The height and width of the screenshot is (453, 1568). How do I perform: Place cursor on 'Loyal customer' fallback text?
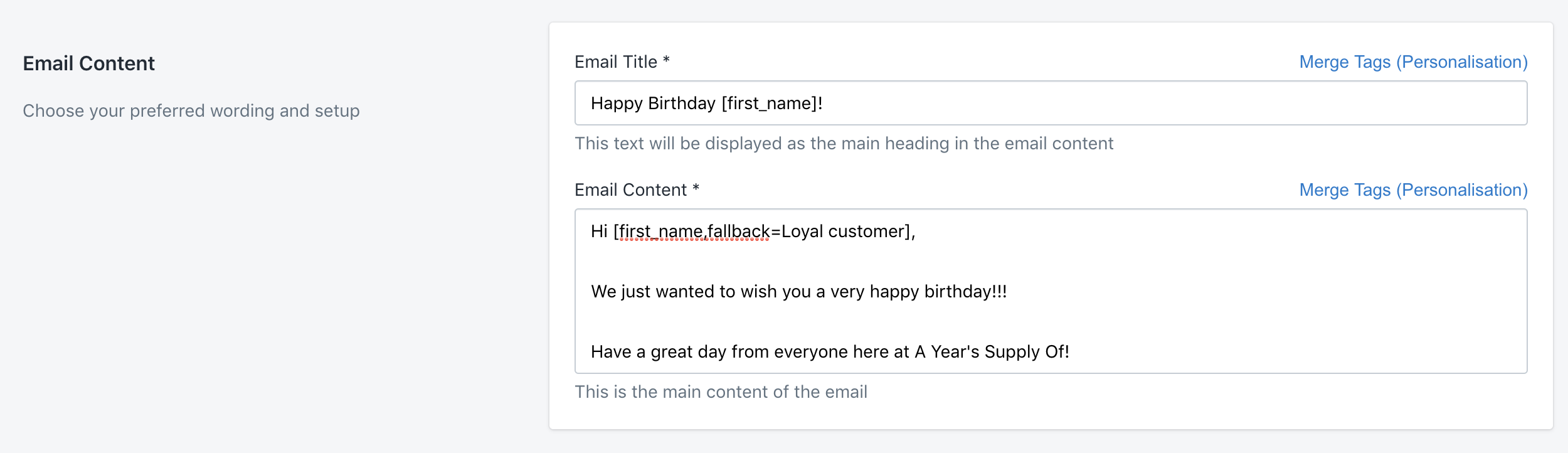(x=844, y=232)
